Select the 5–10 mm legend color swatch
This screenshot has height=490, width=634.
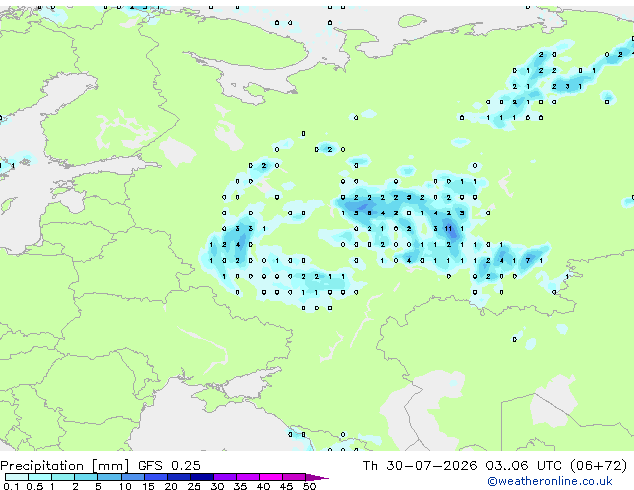point(109,477)
